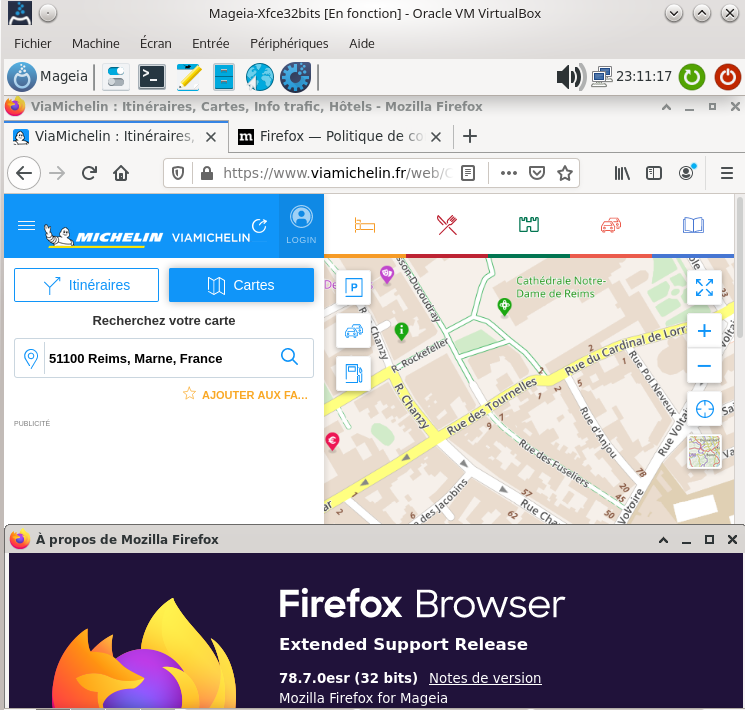The width and height of the screenshot is (745, 710).
Task: Open the Firefox hamburger menu
Action: (x=726, y=173)
